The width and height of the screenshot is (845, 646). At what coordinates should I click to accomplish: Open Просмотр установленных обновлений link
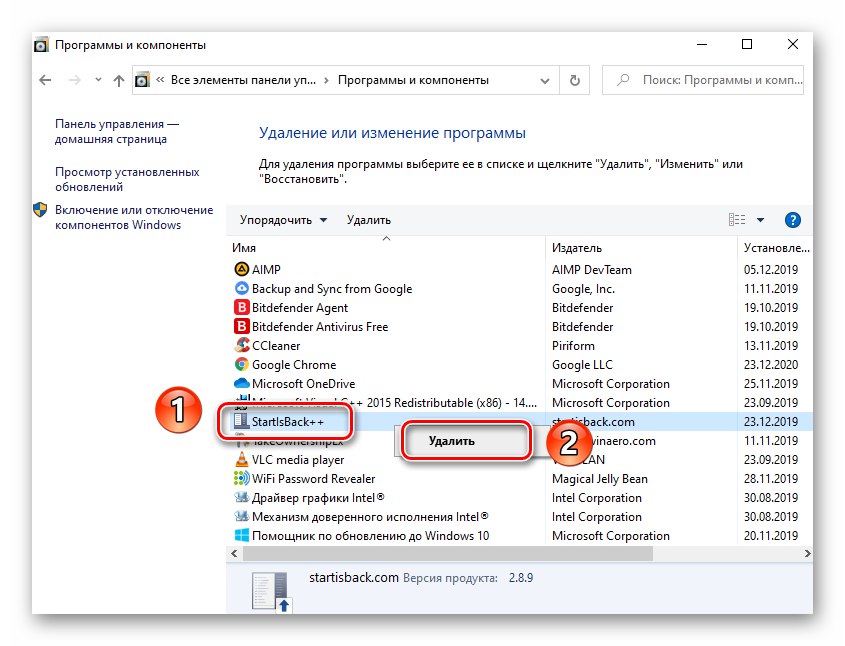point(127,179)
